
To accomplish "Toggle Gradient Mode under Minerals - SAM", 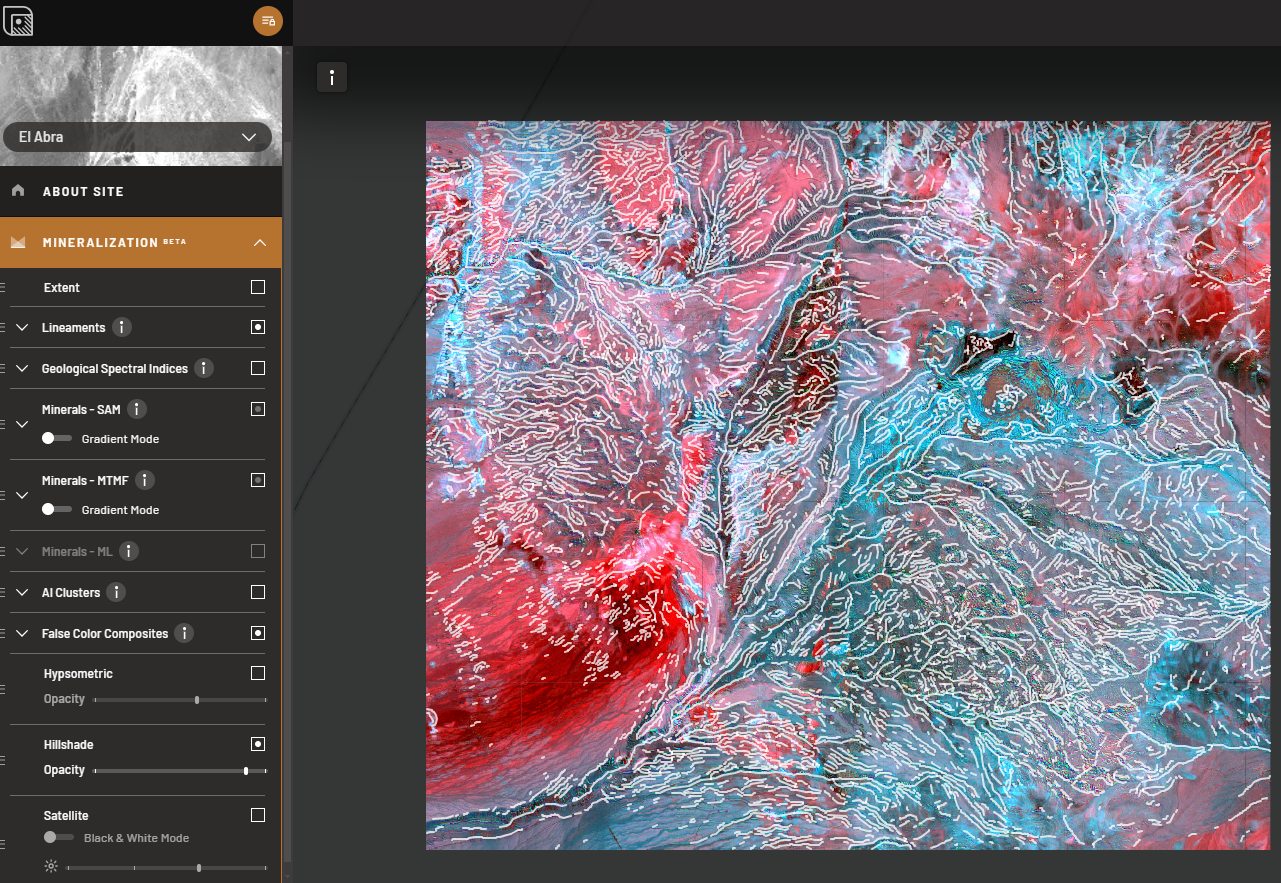I will pos(57,438).
